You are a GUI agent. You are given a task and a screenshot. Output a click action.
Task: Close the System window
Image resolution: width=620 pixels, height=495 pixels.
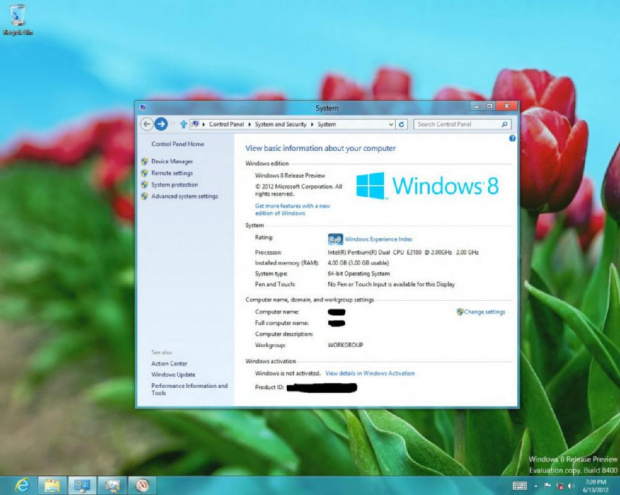507,106
